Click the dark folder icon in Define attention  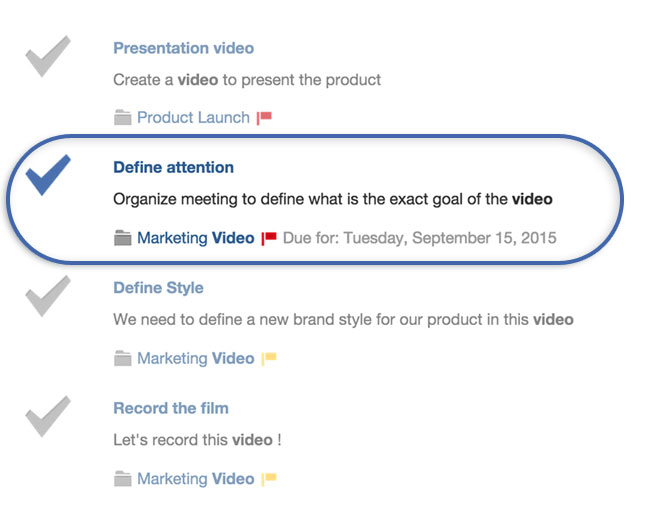point(123,238)
